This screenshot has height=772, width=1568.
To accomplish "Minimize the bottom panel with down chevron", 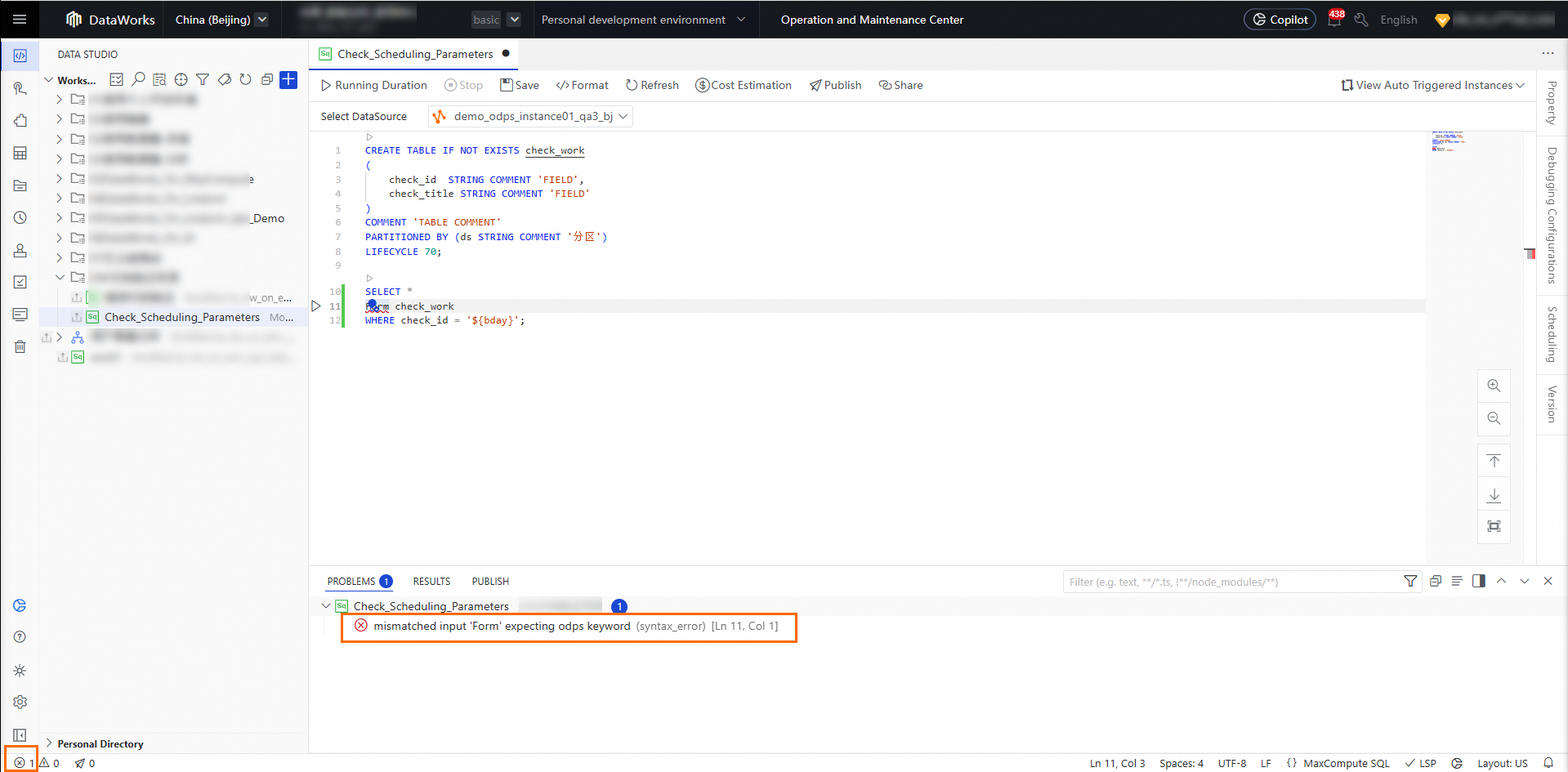I will (1525, 581).
